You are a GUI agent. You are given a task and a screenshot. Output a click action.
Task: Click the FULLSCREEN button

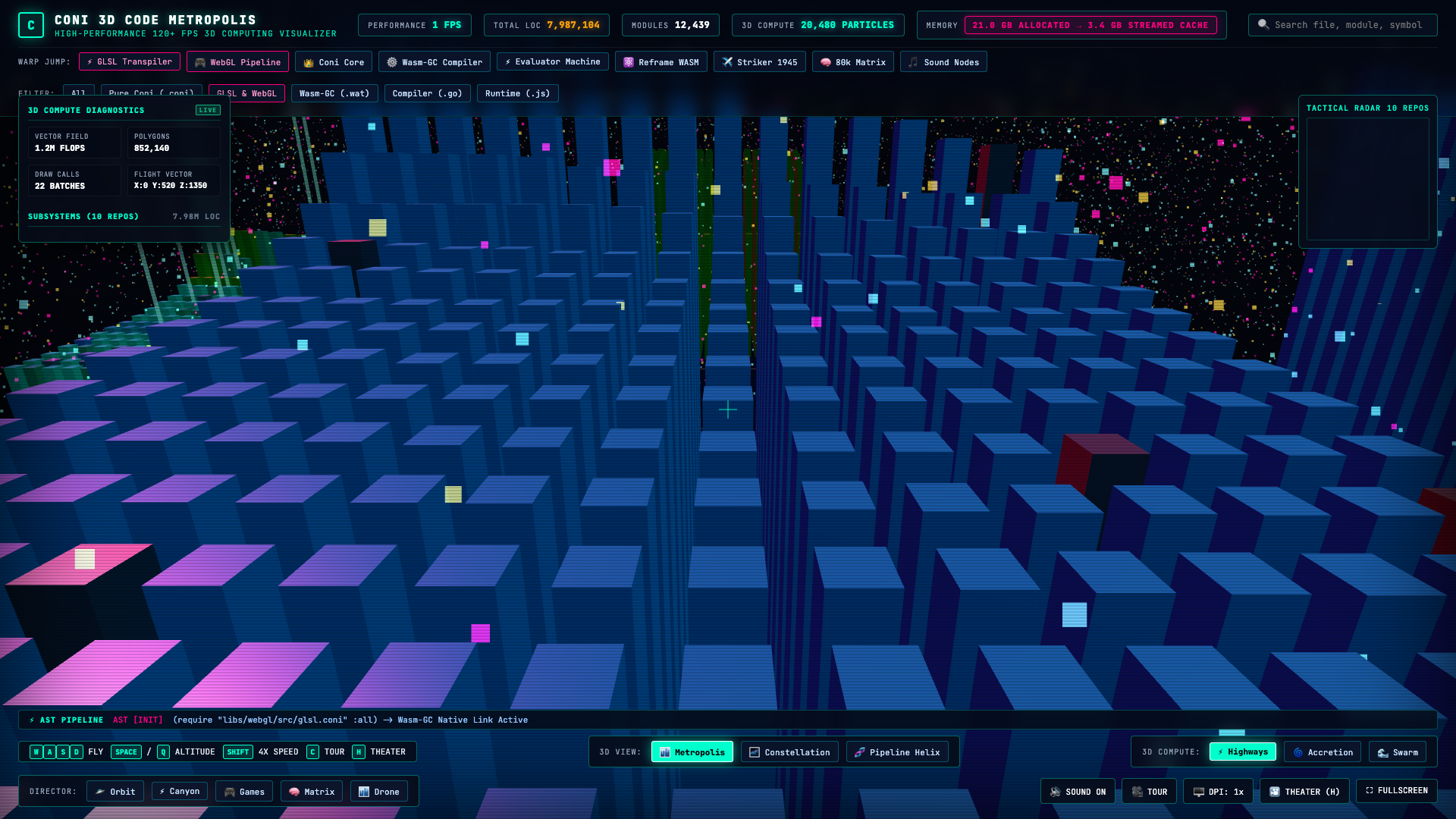(x=1396, y=790)
